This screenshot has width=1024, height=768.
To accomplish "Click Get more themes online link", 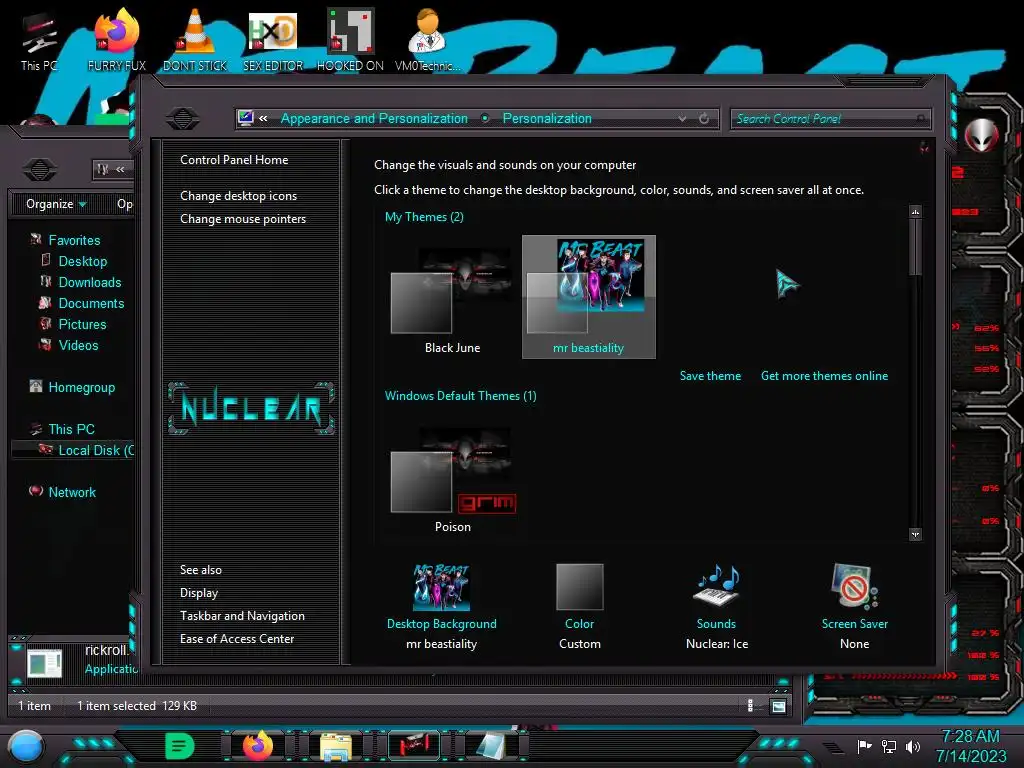I will [824, 376].
